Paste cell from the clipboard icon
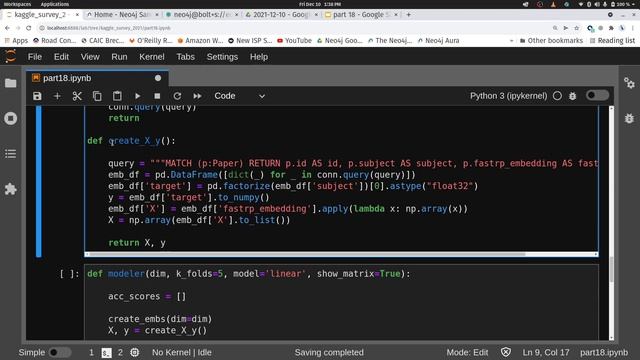The height and width of the screenshot is (360, 640). (117, 96)
